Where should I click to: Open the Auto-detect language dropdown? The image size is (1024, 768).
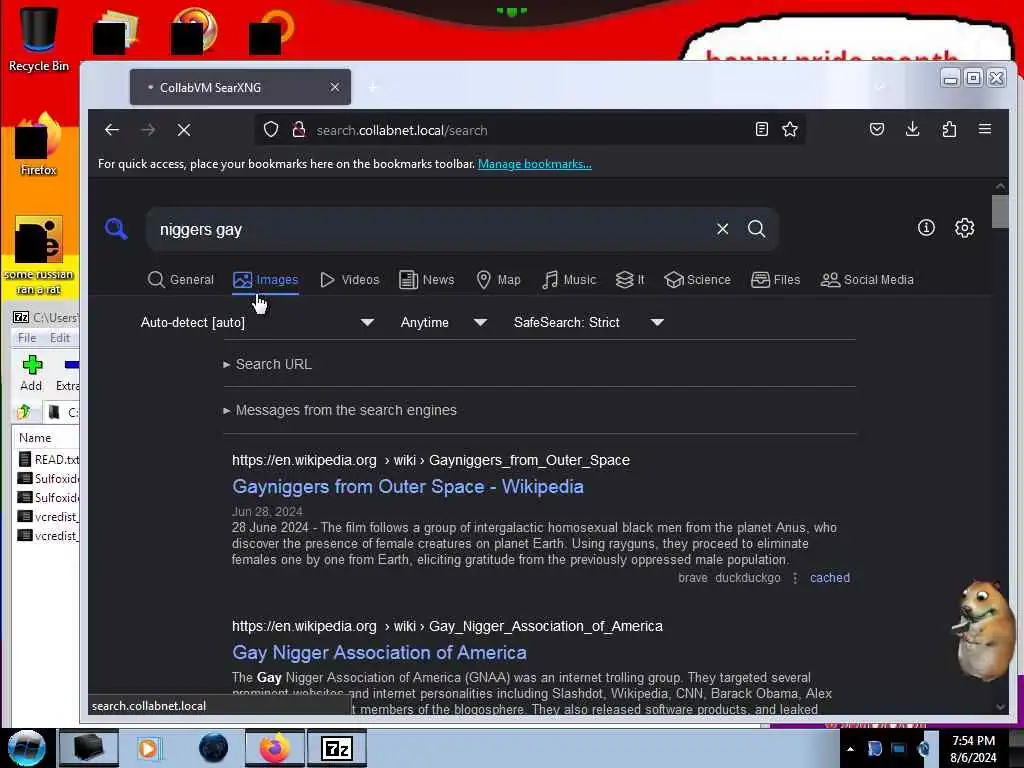click(257, 322)
